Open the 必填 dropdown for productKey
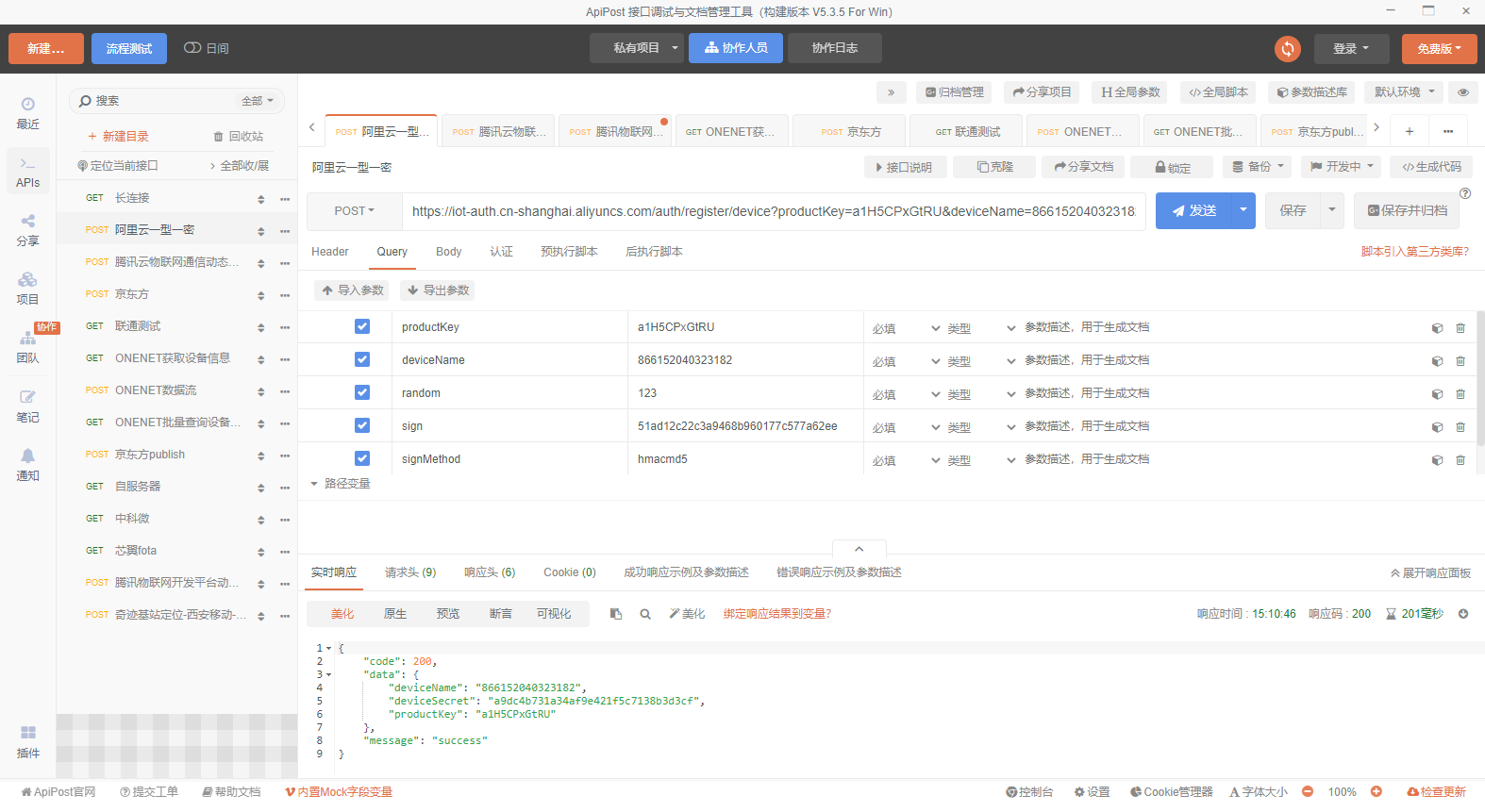This screenshot has height=812, width=1485. [x=906, y=329]
